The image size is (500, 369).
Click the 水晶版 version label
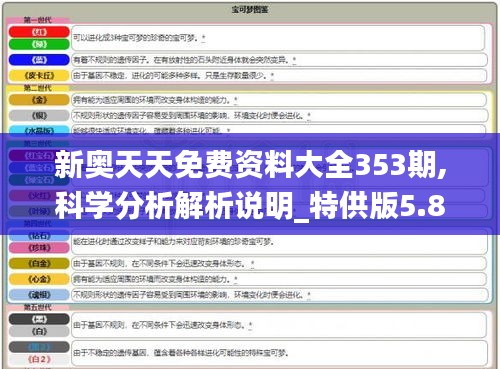click(39, 130)
